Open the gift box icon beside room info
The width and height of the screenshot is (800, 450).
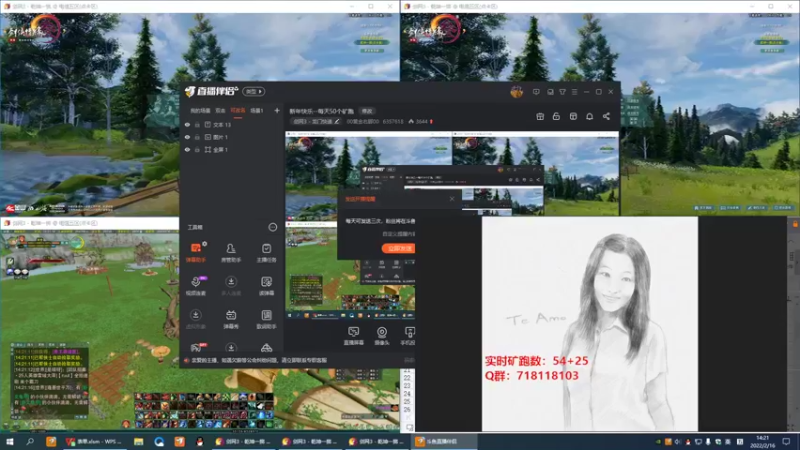540,116
